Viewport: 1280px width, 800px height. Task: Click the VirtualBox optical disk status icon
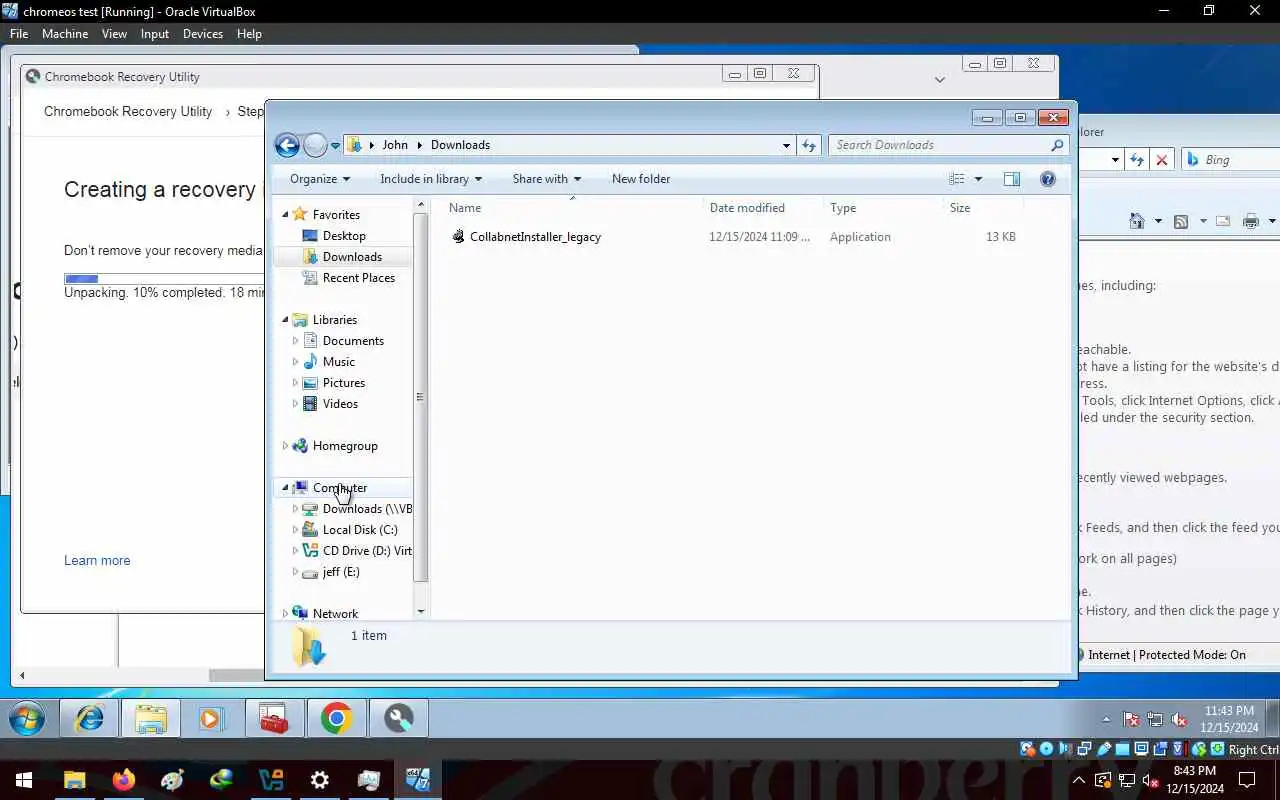coord(1046,749)
